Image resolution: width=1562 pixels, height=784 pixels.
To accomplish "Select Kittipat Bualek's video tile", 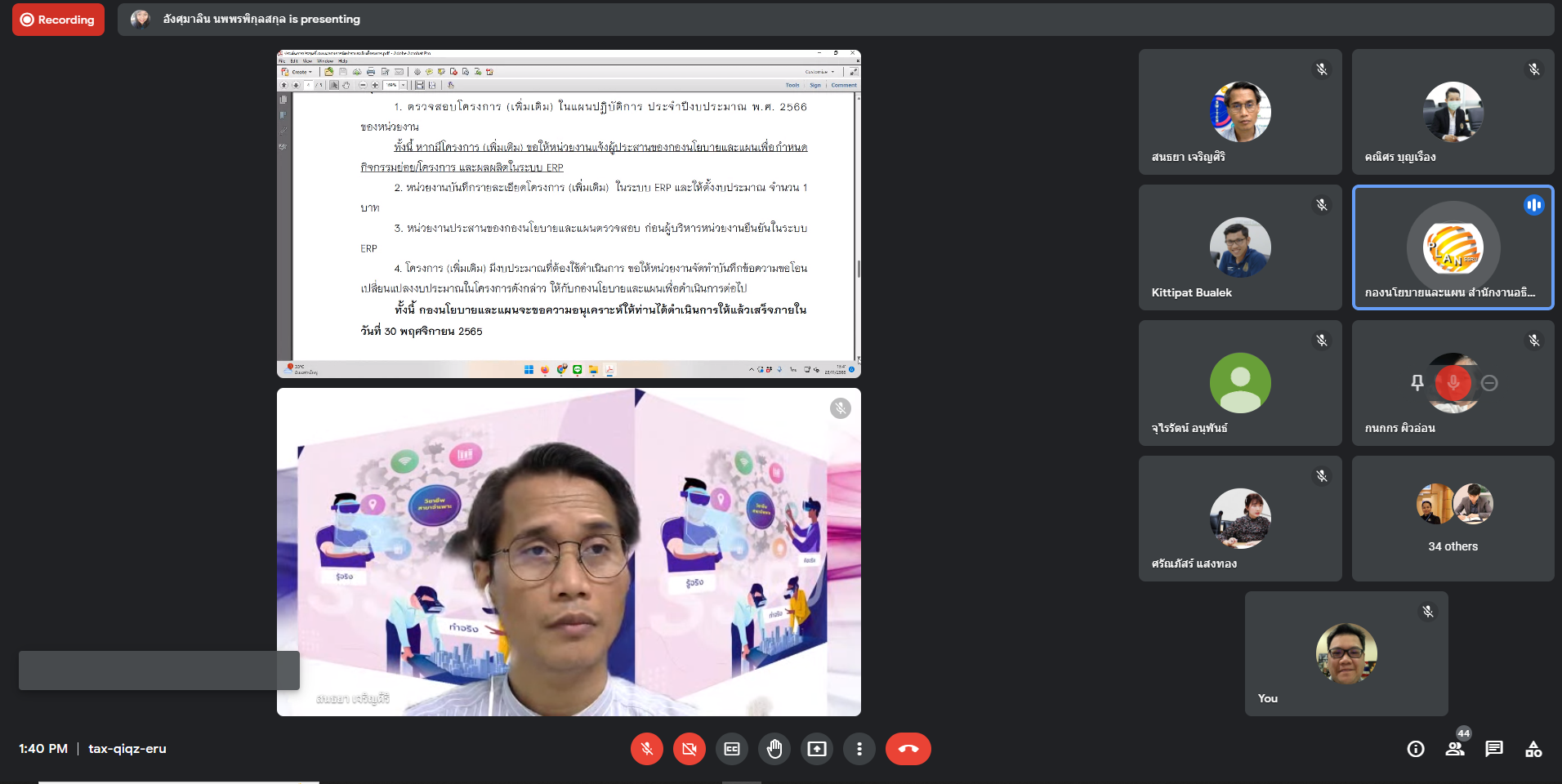I will [1240, 247].
